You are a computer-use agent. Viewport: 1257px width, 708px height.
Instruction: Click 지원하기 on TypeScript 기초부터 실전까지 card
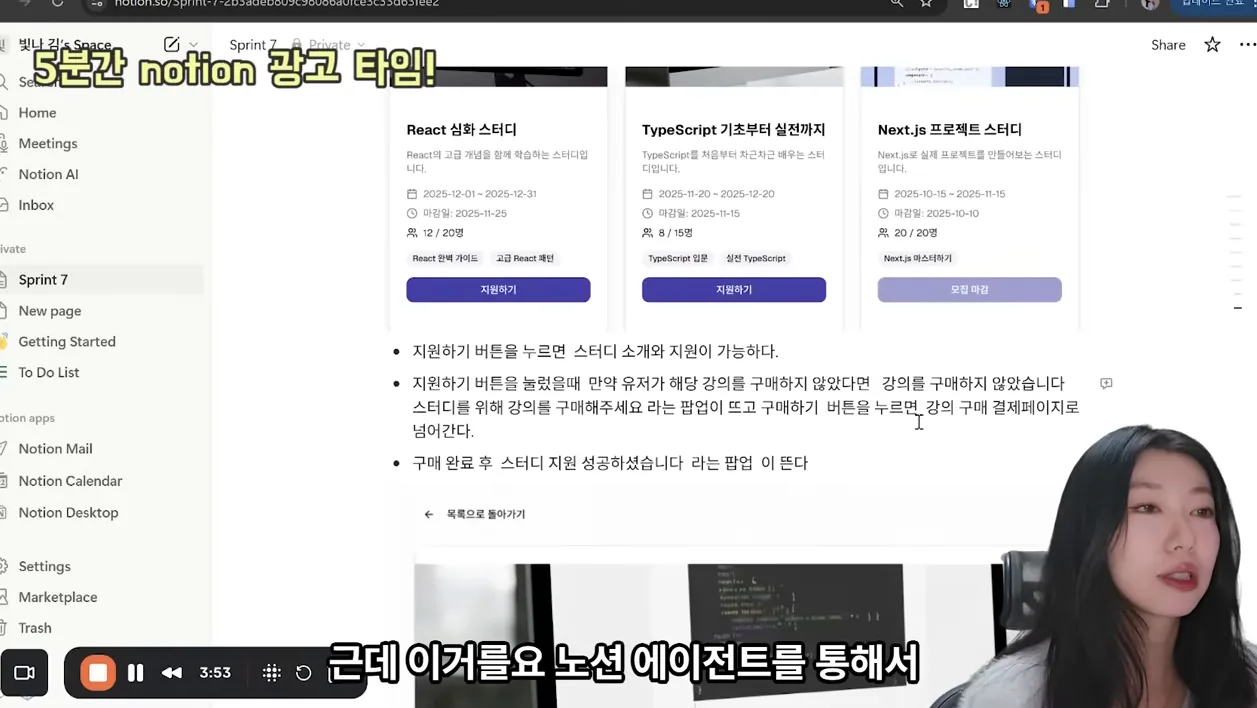734,290
